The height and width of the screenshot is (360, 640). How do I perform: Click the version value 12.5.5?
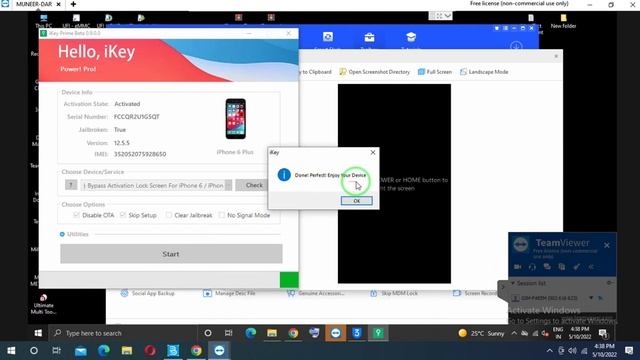click(x=122, y=143)
